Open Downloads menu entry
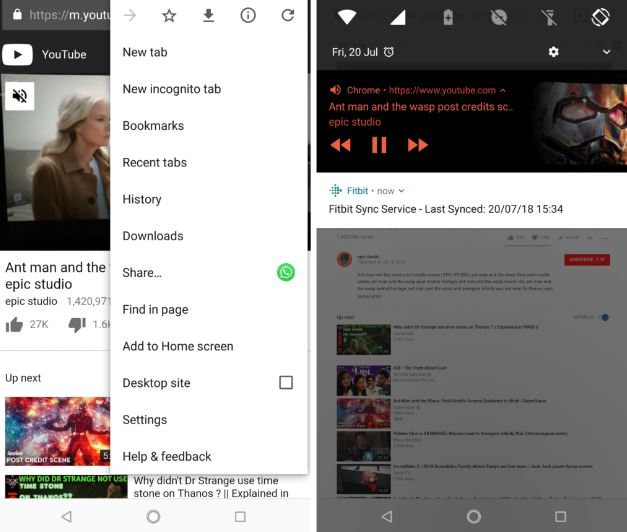 209,236
